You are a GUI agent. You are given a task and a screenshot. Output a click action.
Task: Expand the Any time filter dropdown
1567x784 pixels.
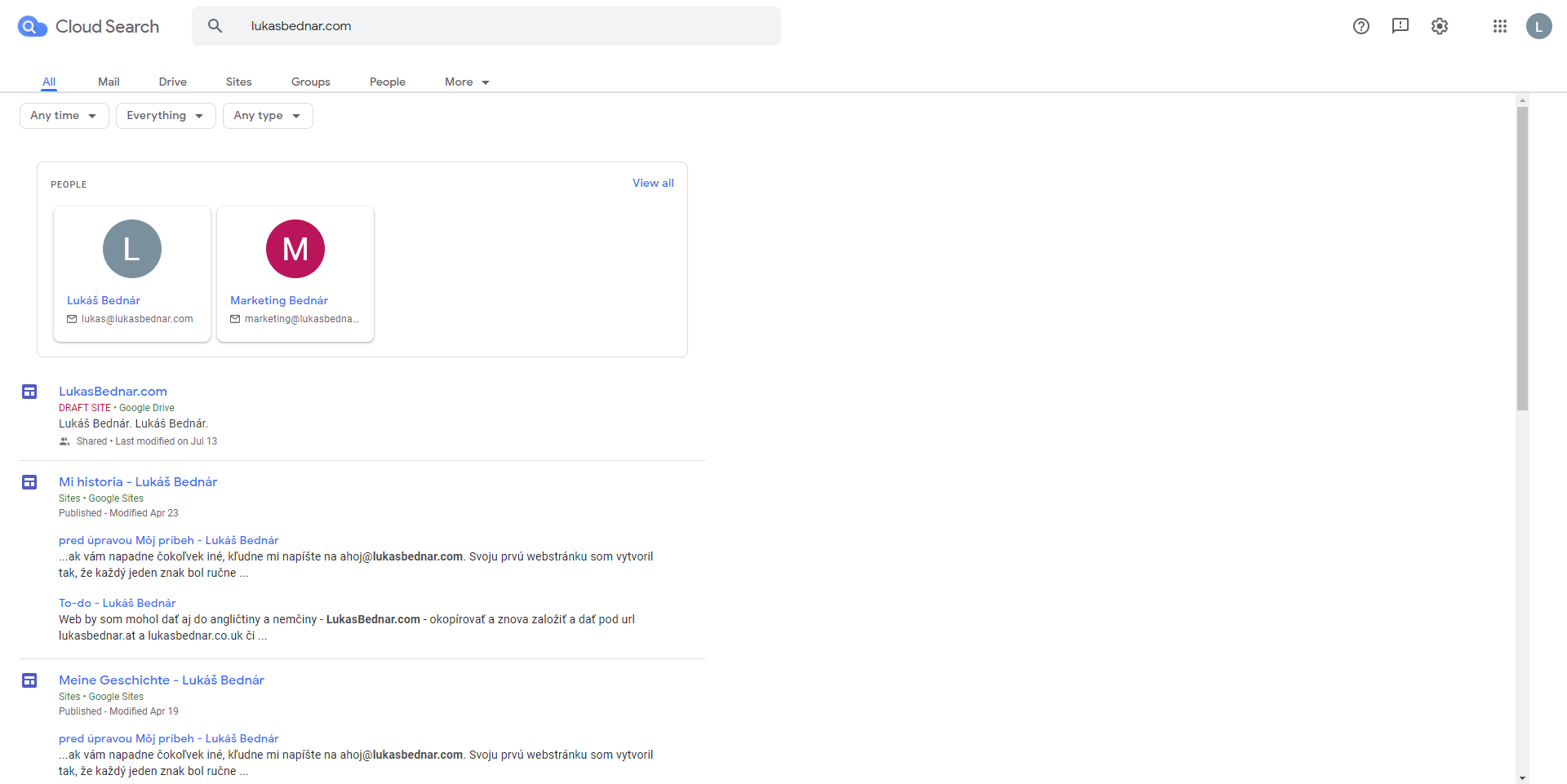coord(64,116)
